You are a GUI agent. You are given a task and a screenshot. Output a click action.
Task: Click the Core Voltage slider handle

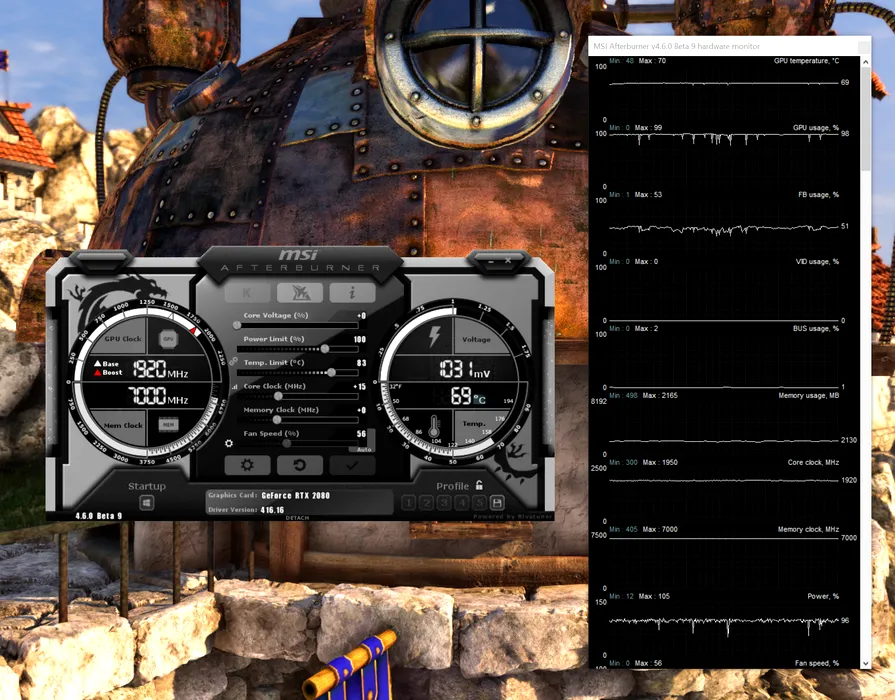237,325
